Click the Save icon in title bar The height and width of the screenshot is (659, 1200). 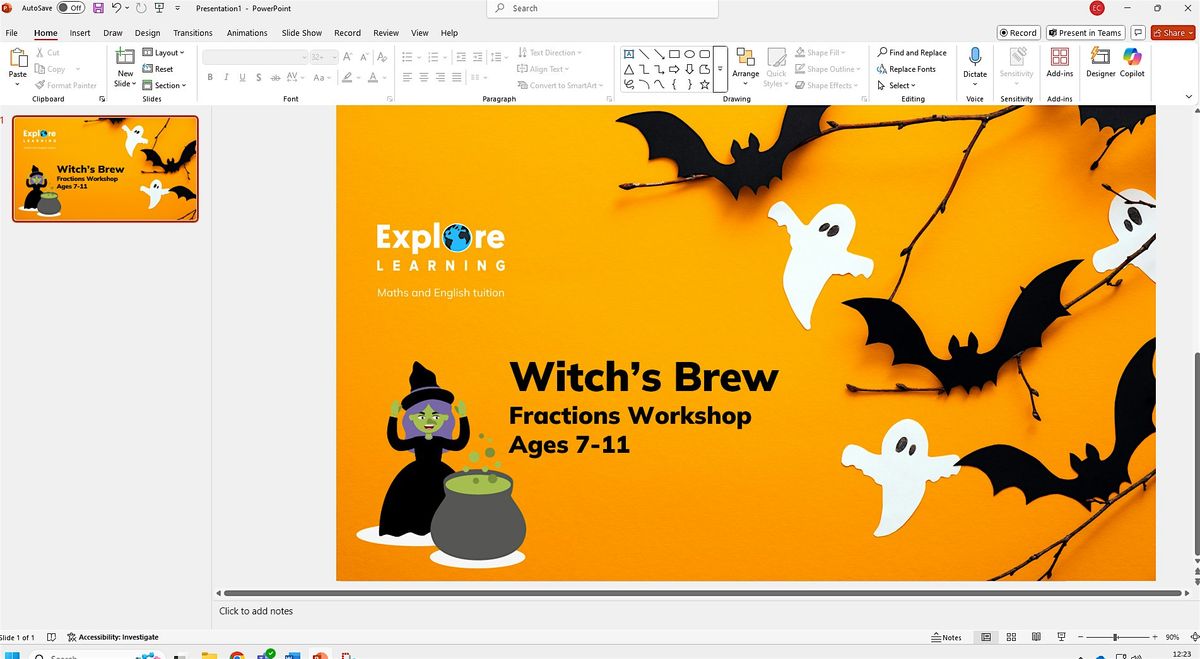click(x=98, y=8)
